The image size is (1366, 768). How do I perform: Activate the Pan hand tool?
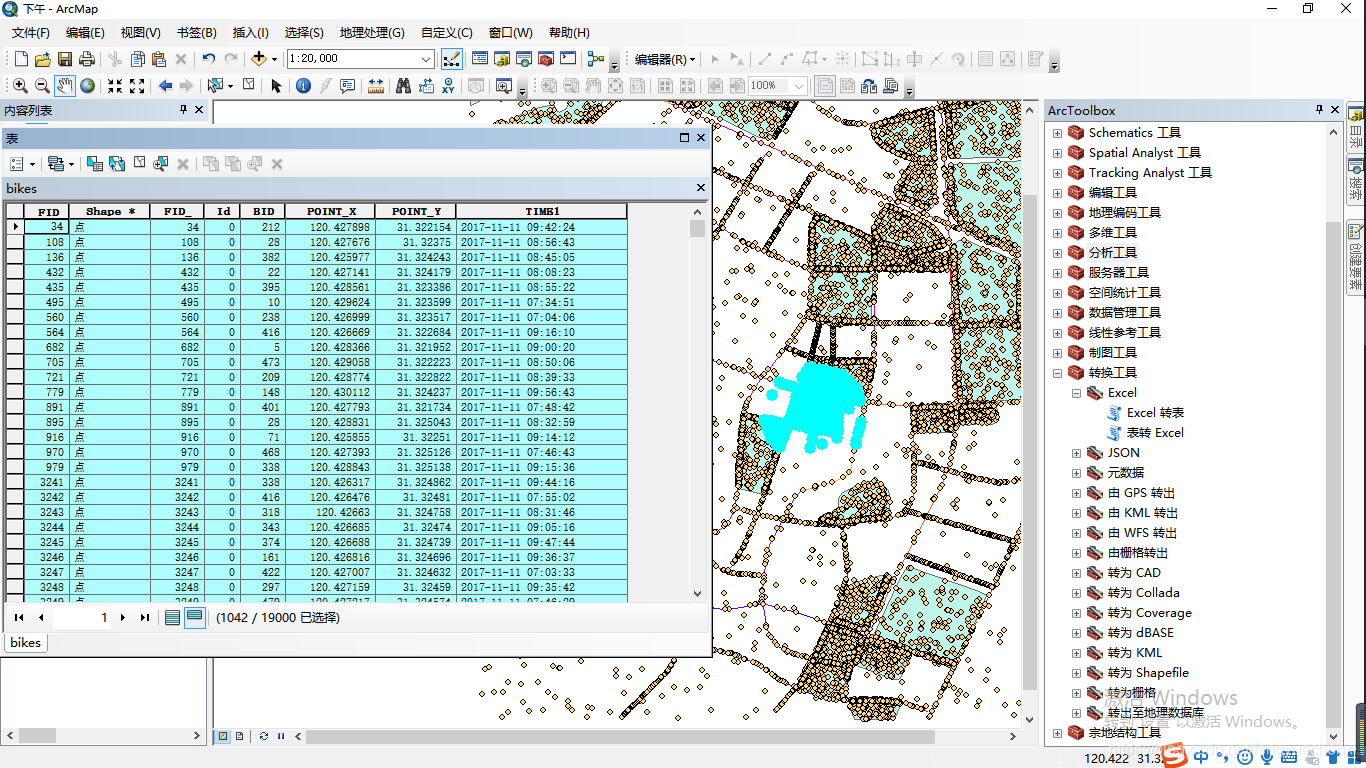[65, 86]
